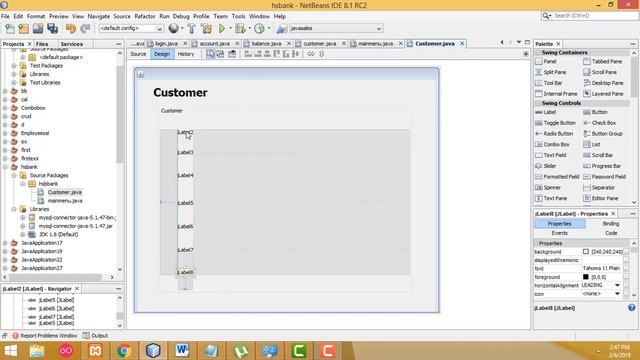Click the background color swatch
640x360 pixels.
click(586, 252)
